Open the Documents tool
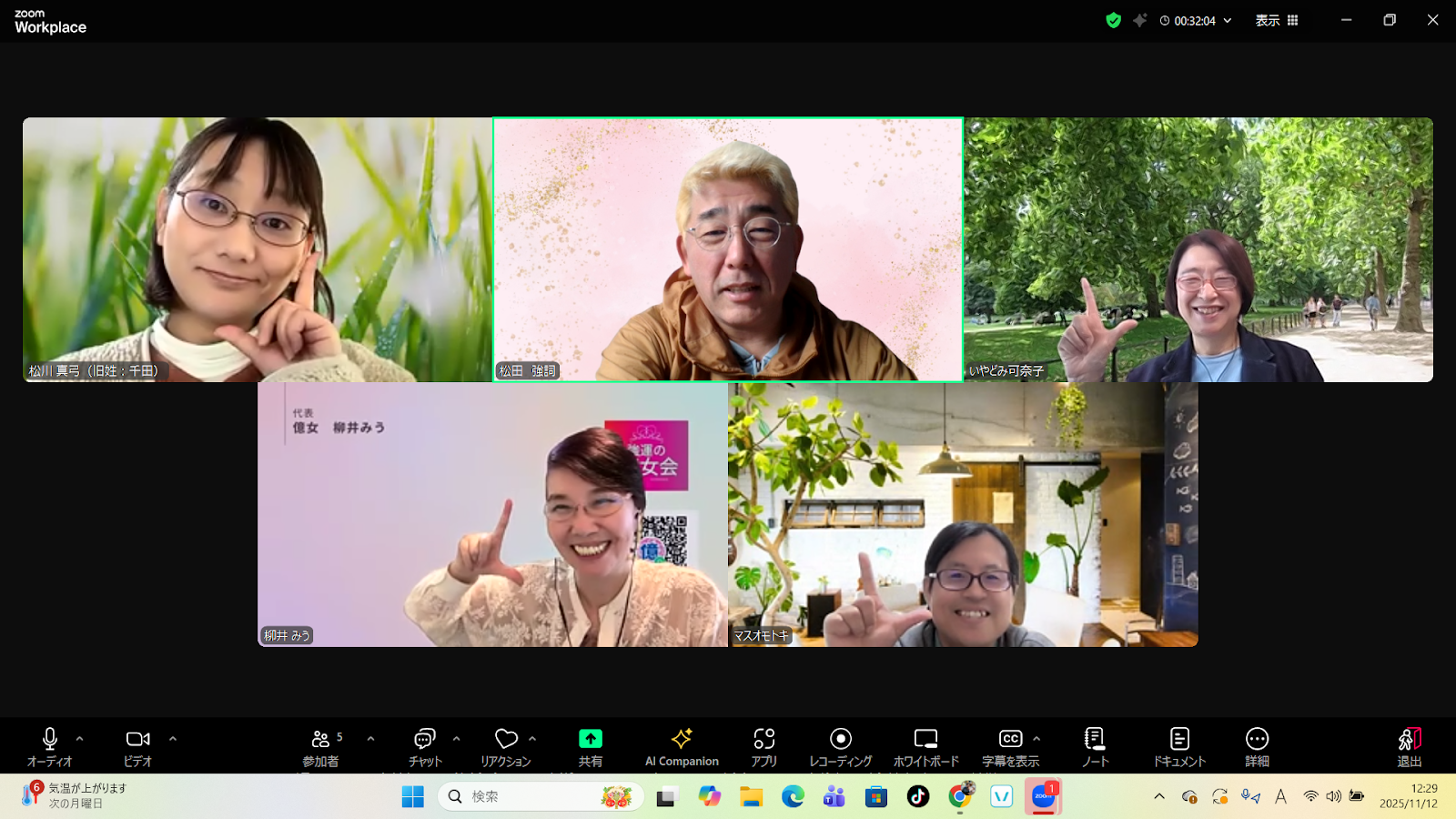1456x819 pixels. click(1179, 746)
